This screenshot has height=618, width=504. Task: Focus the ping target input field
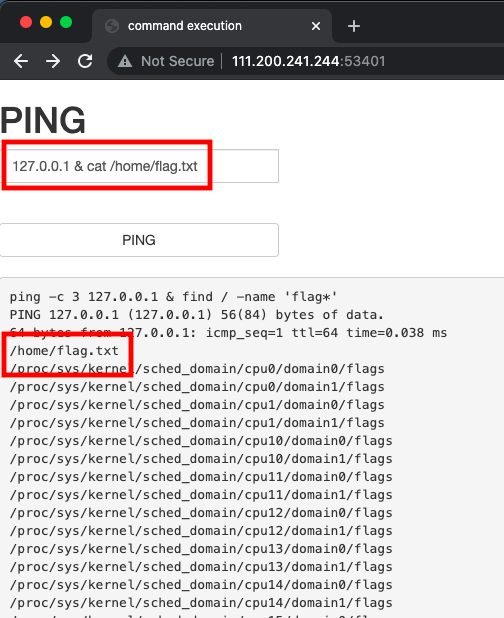[x=139, y=166]
